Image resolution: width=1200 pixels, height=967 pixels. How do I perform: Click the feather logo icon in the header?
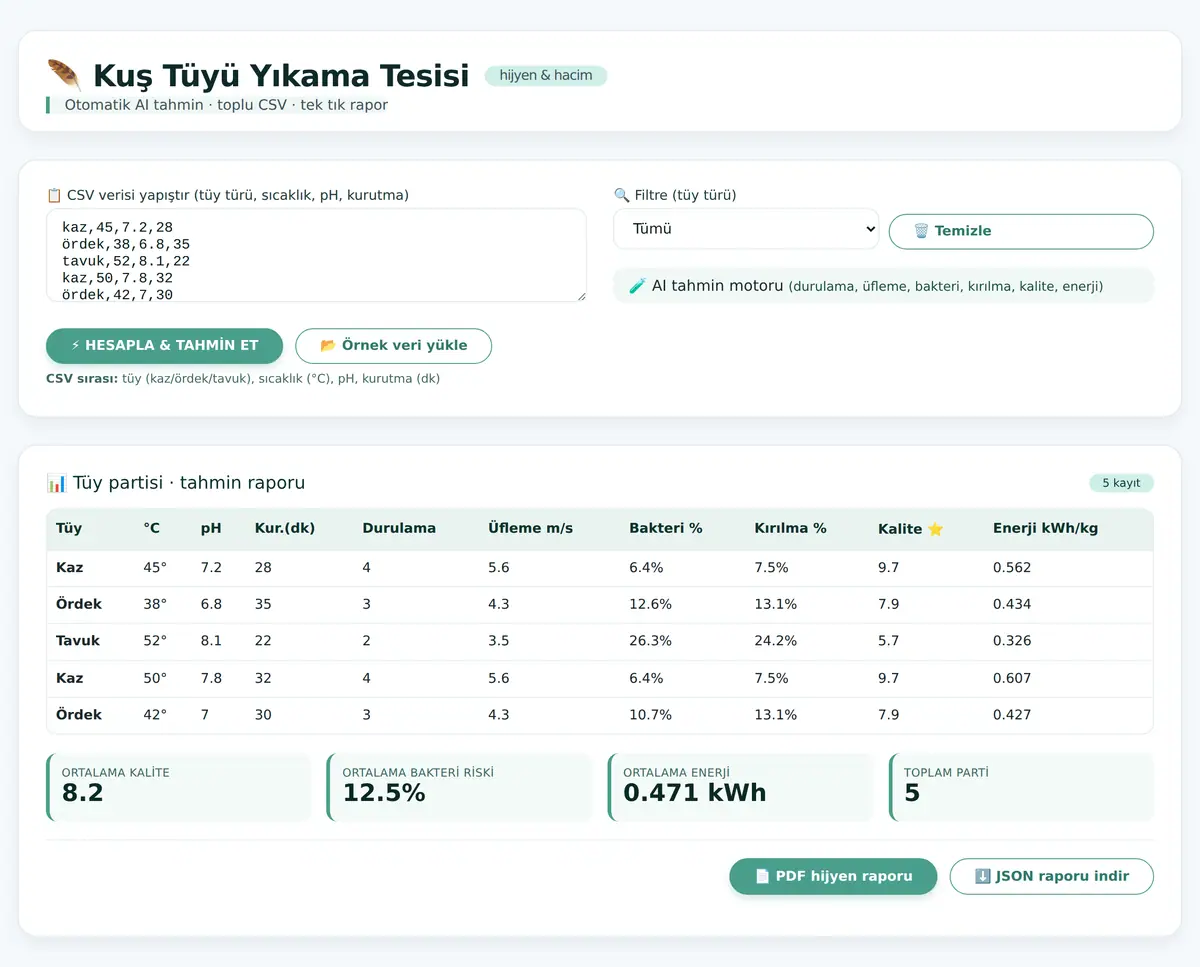point(64,75)
